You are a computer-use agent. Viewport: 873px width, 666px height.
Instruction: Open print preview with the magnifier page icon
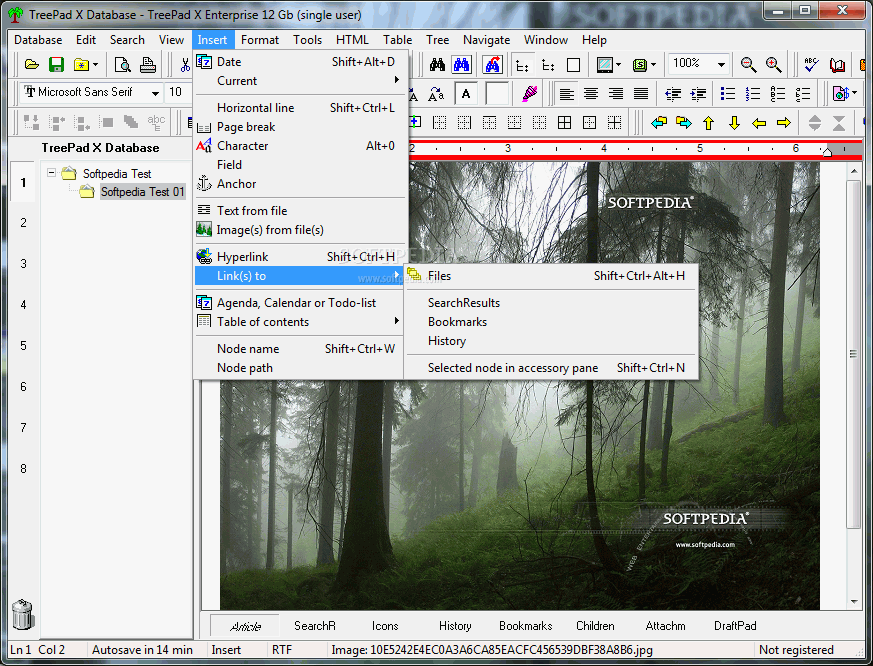click(x=122, y=65)
